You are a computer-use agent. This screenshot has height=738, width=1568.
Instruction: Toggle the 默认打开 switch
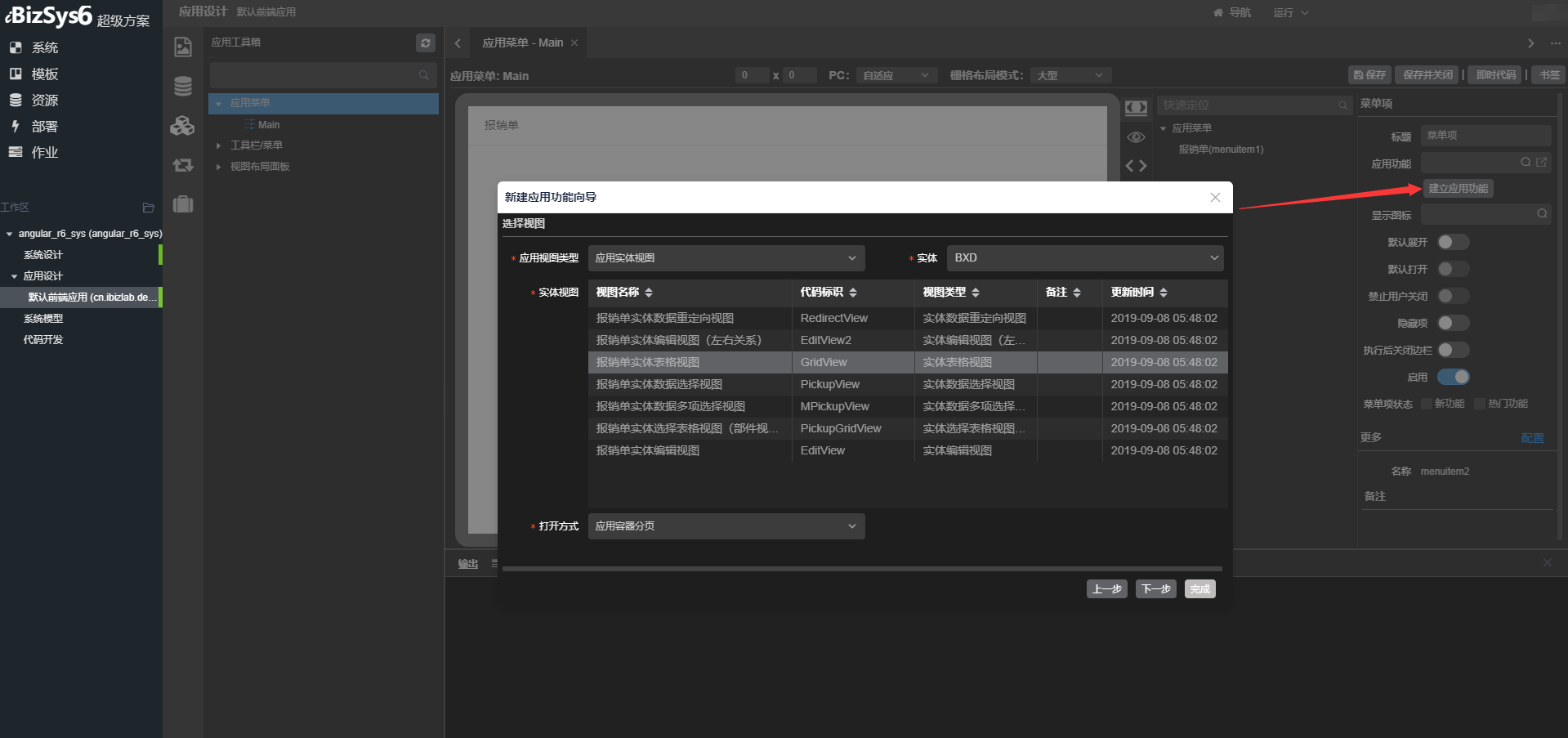click(1453, 269)
